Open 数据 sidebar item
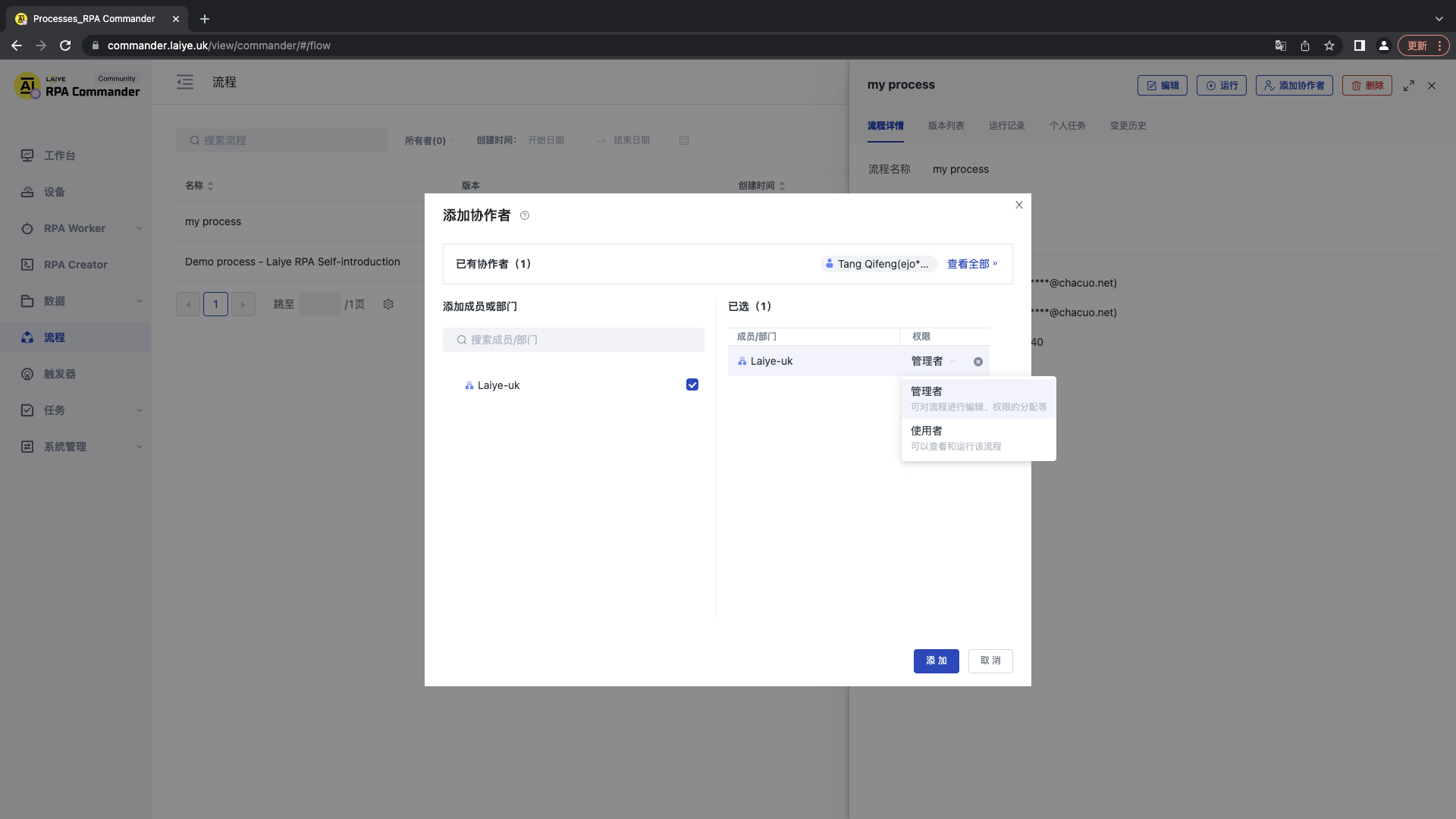Screen dimensions: 1456x819 click(76, 302)
